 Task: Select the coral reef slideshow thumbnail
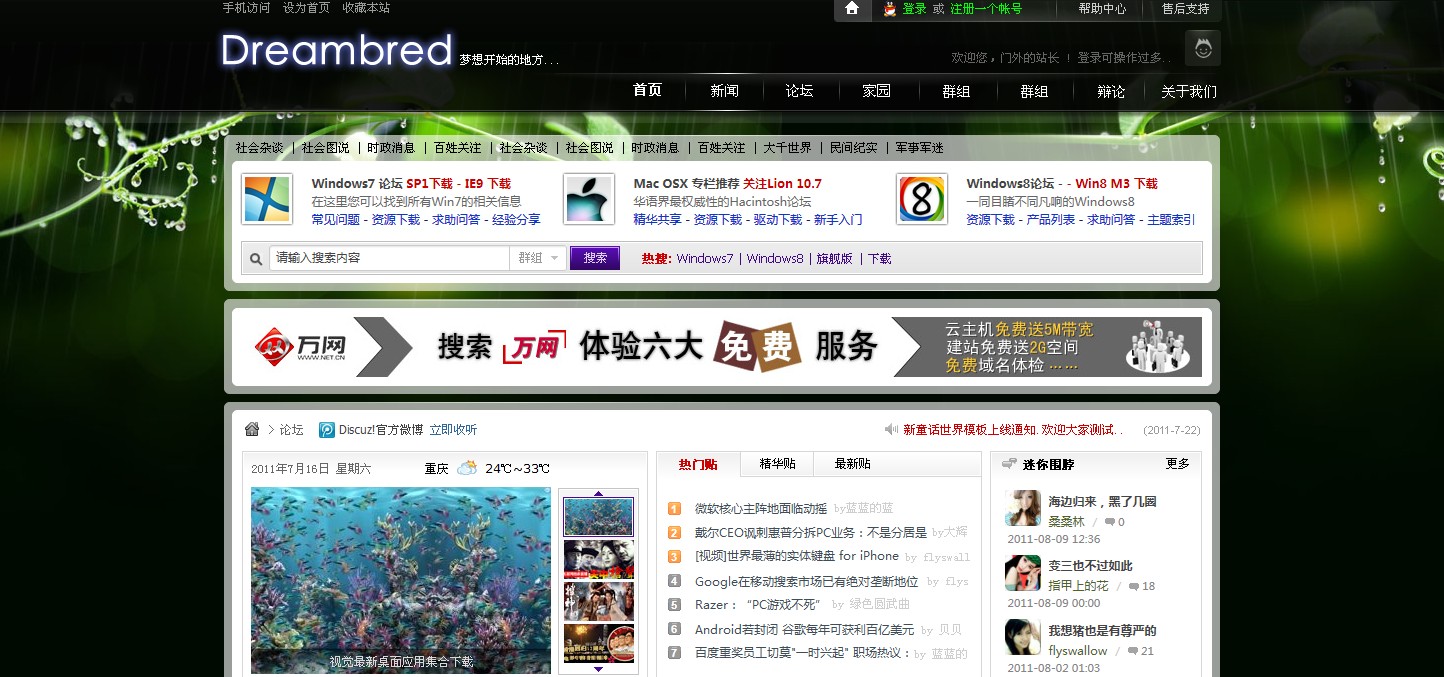click(598, 517)
